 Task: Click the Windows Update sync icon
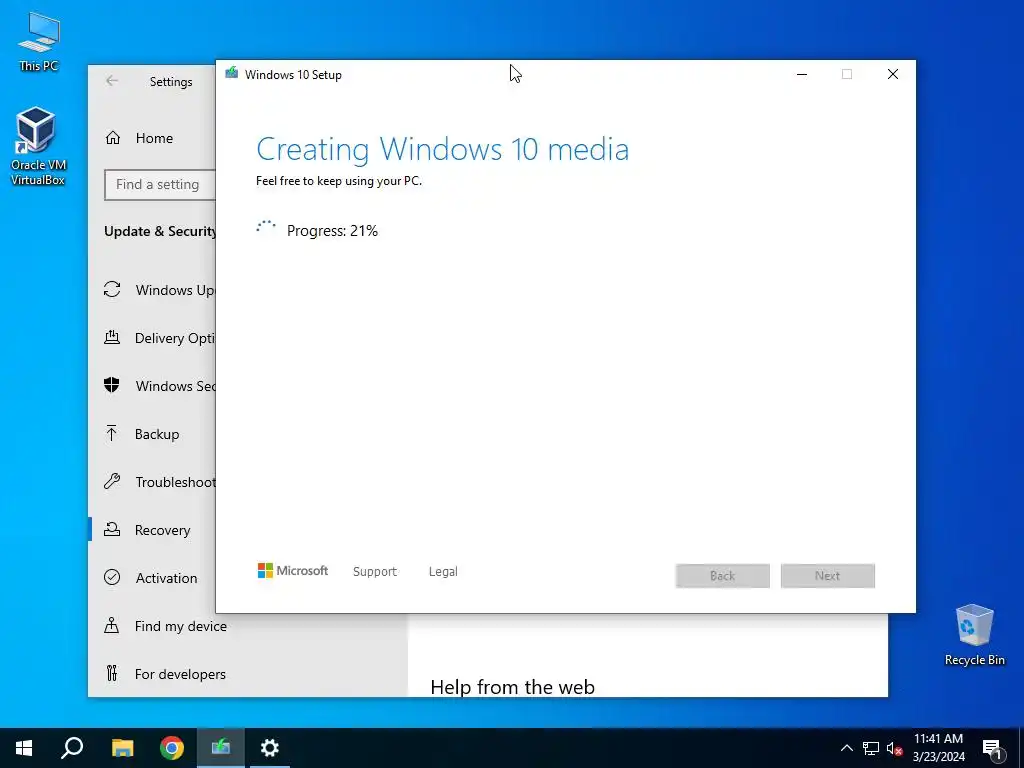pos(112,289)
